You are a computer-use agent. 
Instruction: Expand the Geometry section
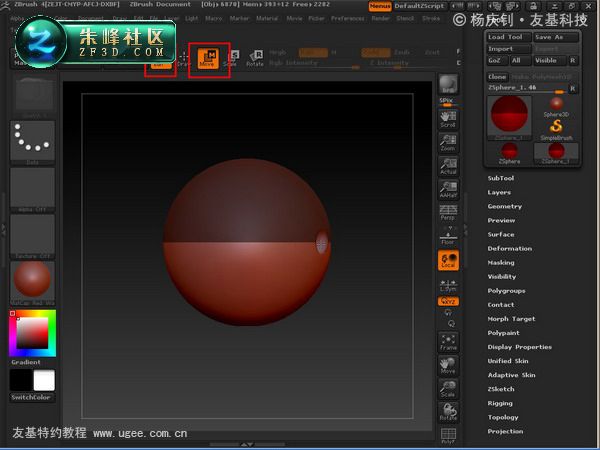tap(504, 206)
